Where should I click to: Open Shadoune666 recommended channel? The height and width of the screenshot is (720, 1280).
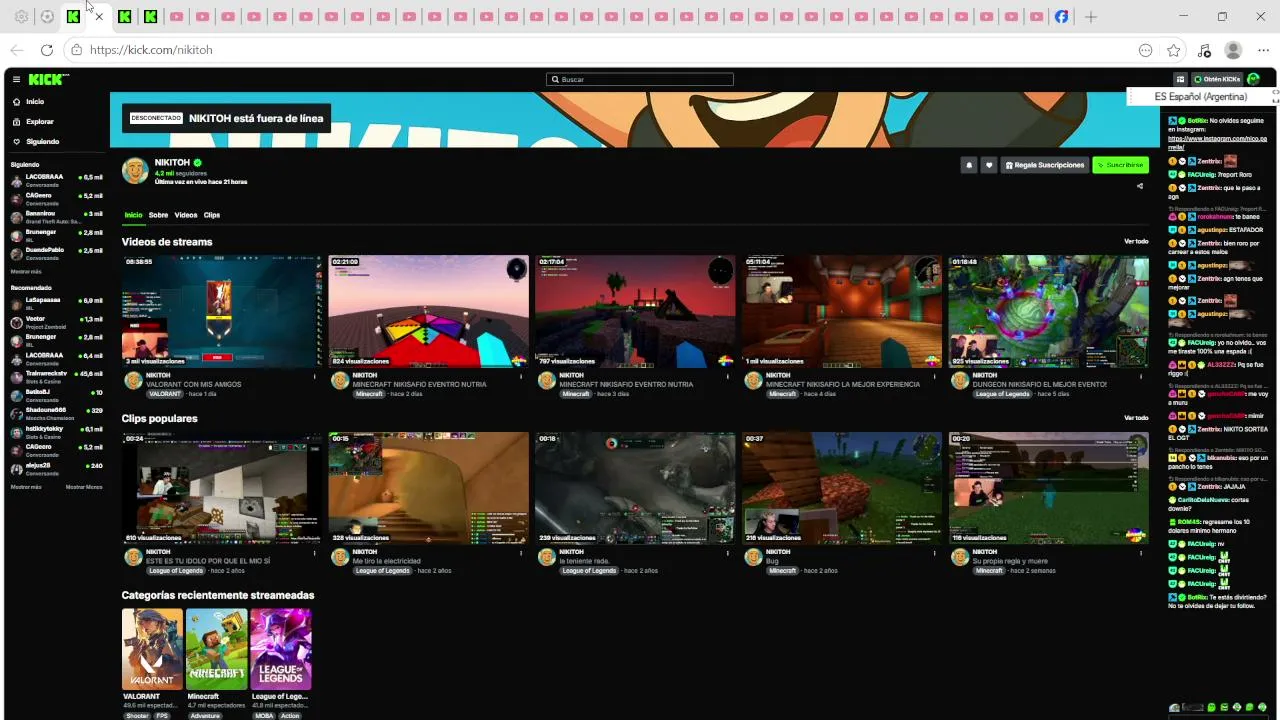(x=56, y=413)
